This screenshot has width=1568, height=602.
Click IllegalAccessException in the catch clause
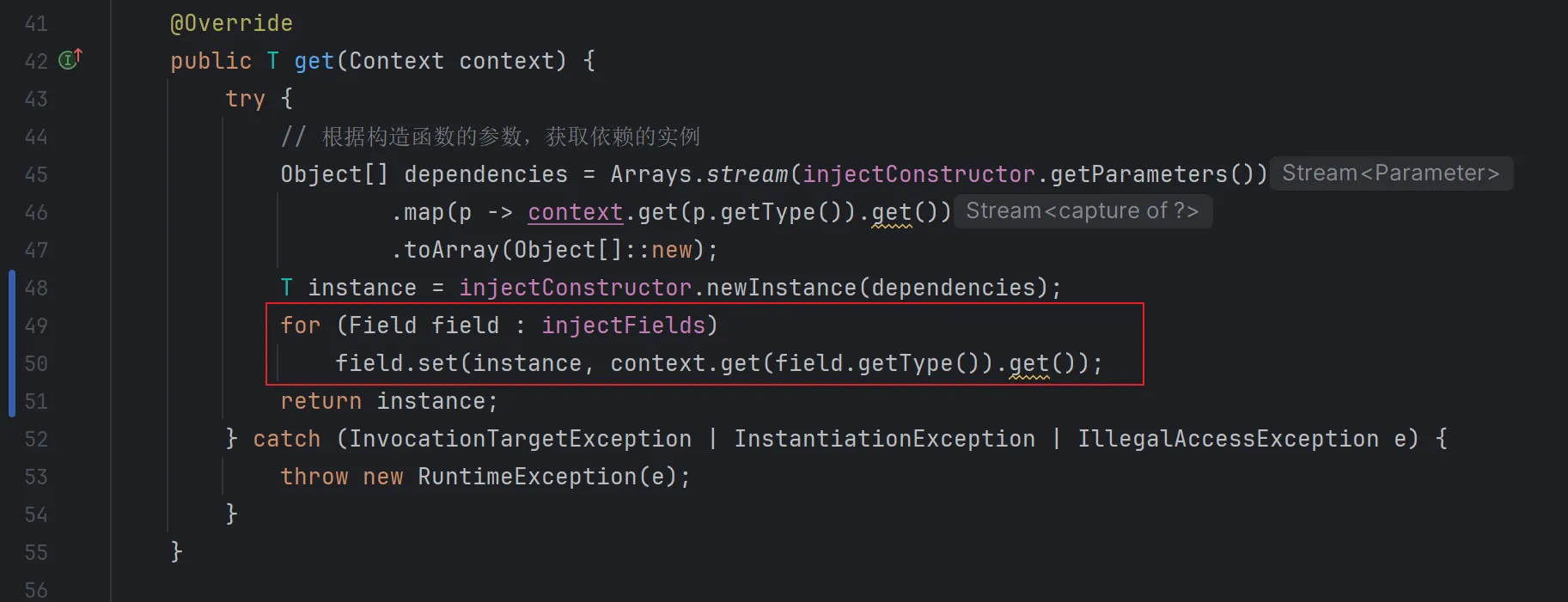pos(1228,439)
